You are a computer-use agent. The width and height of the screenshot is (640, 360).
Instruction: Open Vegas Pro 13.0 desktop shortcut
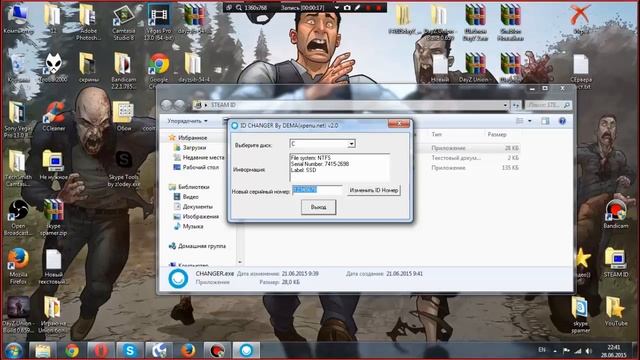[x=158, y=22]
